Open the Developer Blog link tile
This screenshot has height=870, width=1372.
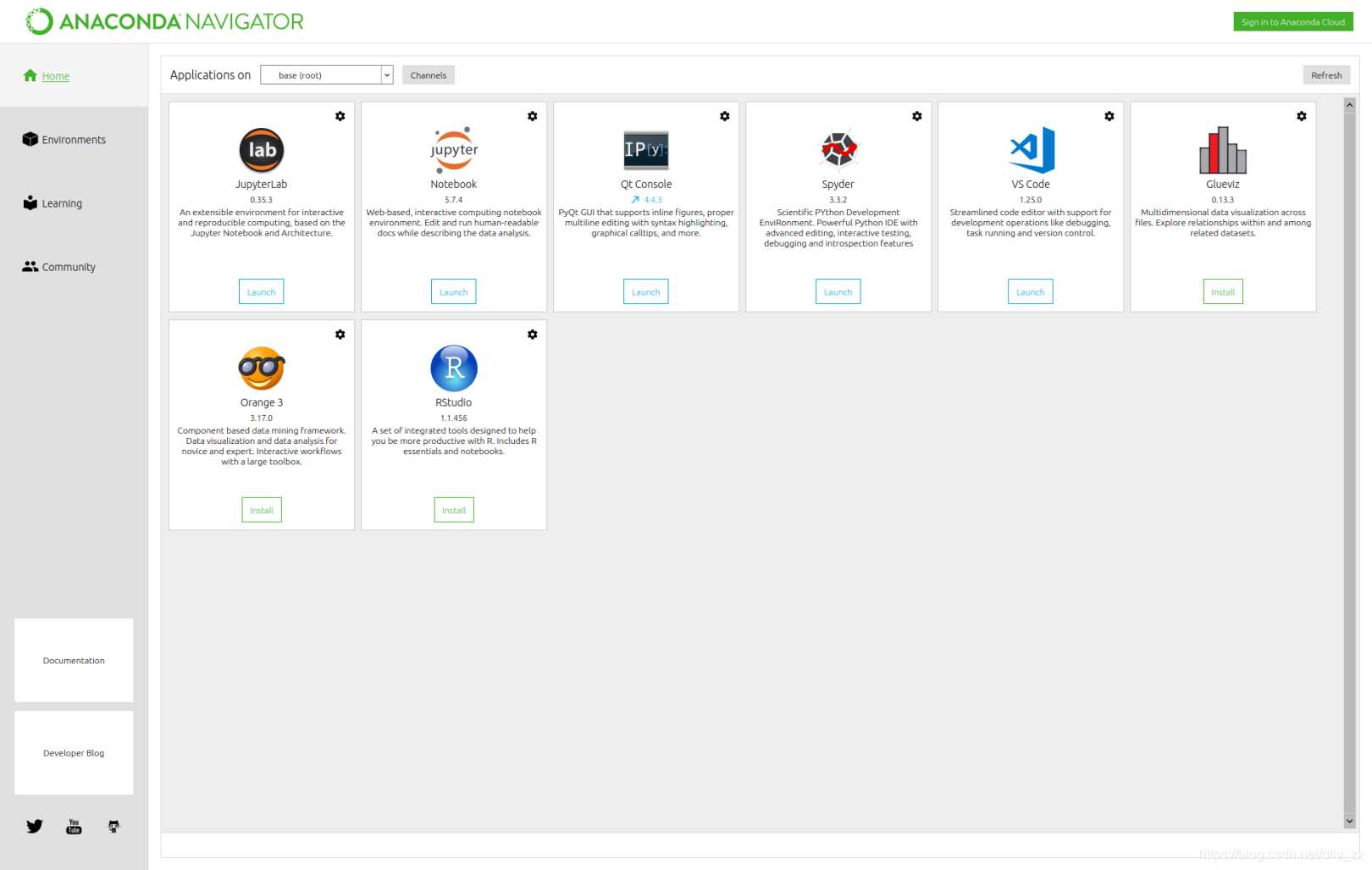pyautogui.click(x=74, y=752)
